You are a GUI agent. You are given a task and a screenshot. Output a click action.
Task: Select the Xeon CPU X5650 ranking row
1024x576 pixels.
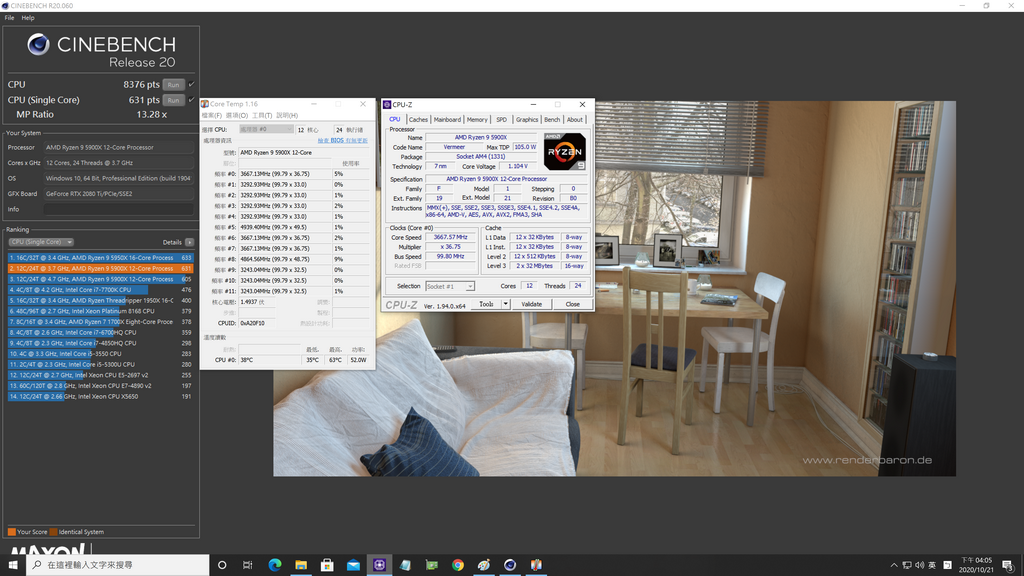[101, 396]
